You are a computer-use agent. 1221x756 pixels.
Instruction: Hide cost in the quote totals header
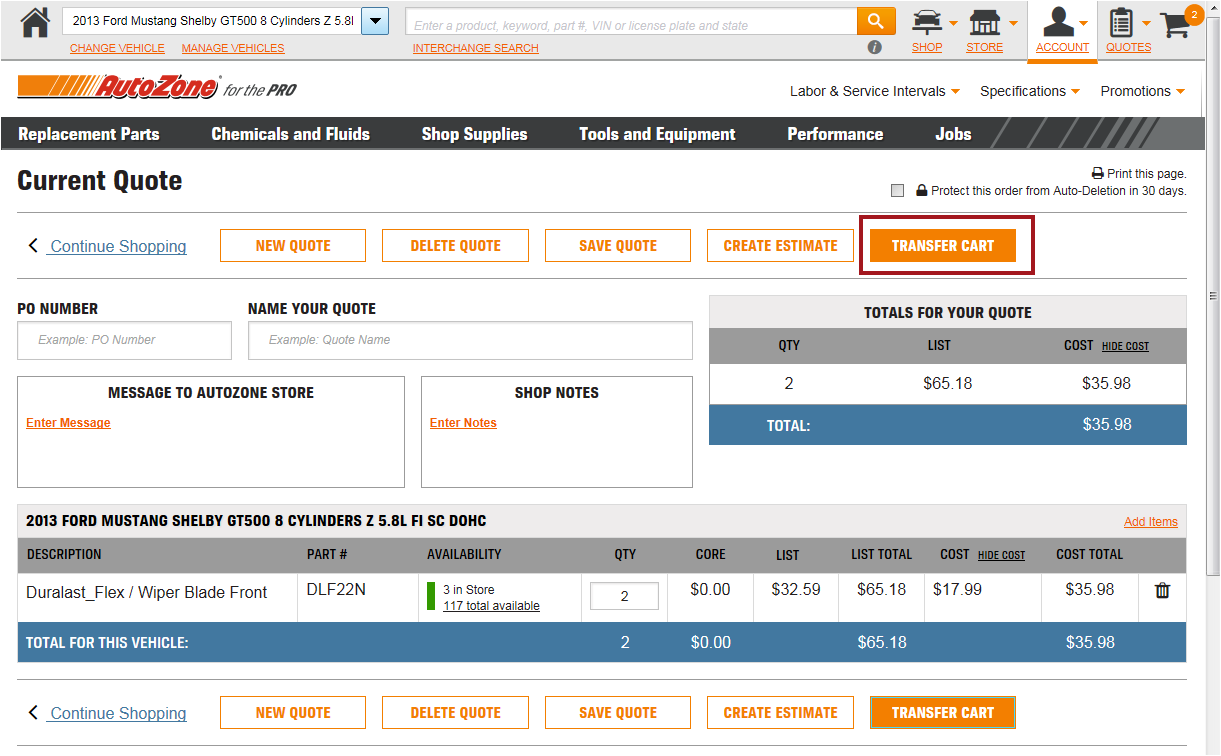[x=1125, y=347]
